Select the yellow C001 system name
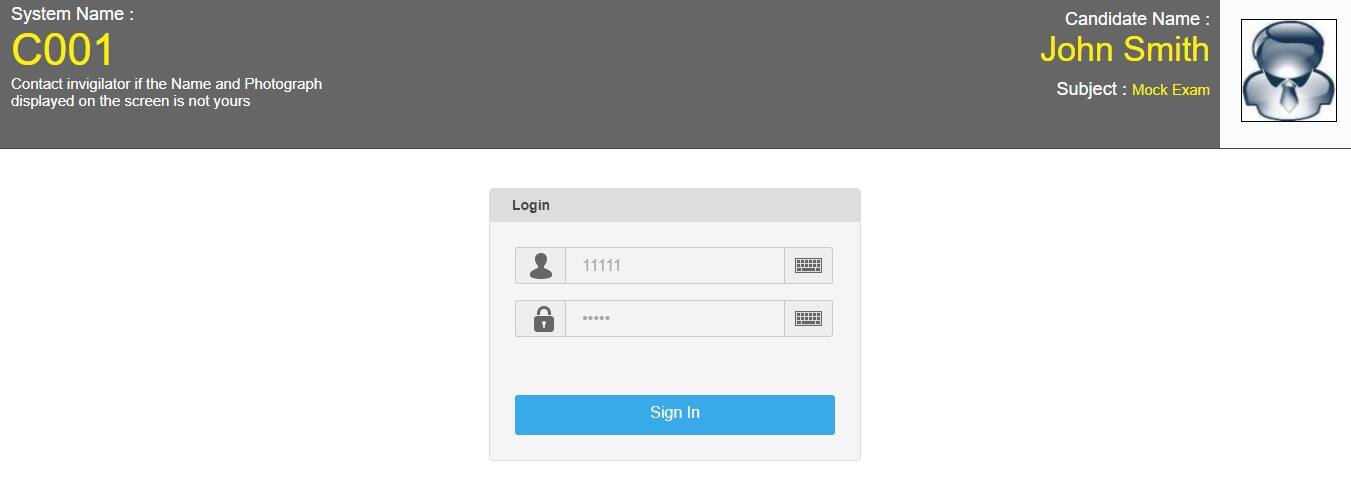 [x=63, y=50]
